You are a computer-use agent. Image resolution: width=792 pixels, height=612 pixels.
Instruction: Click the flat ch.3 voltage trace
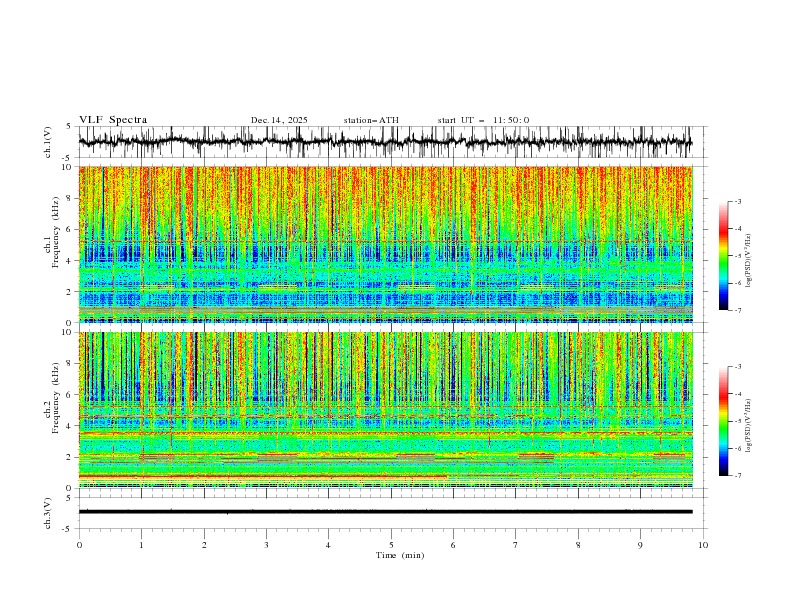385,512
